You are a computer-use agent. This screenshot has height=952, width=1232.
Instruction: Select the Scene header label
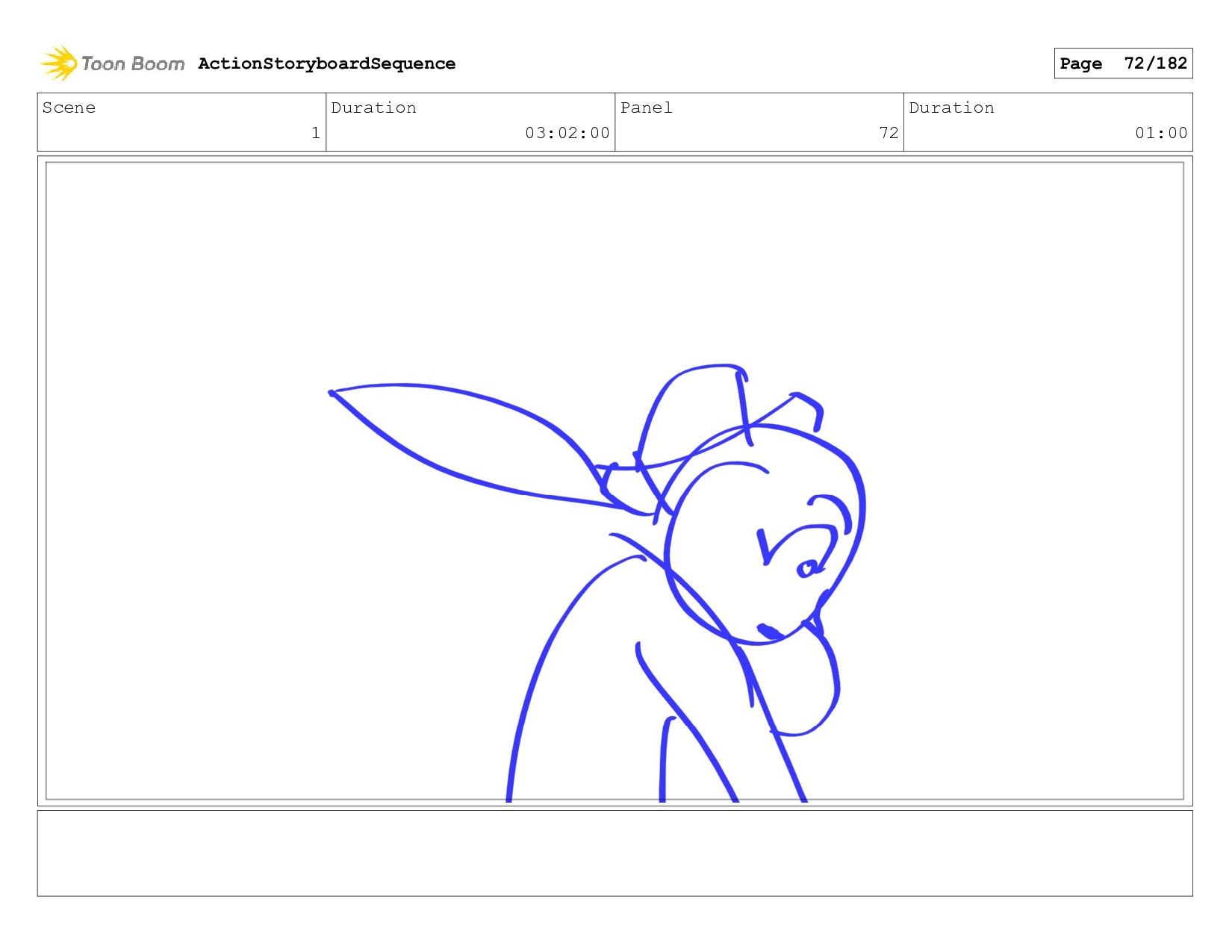[x=69, y=108]
